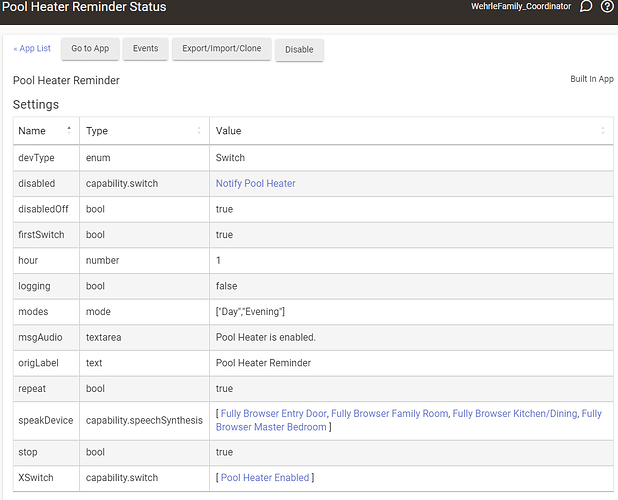Go back to App List
618x500 pixels.
32,48
